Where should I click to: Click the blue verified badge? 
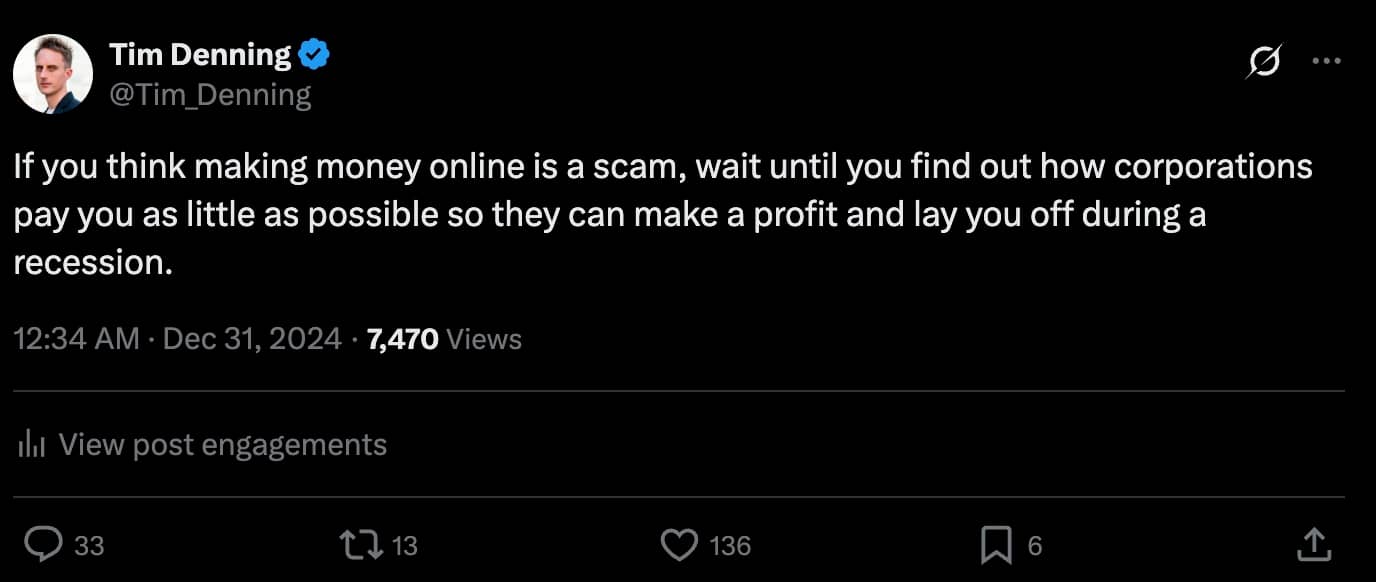pyautogui.click(x=315, y=55)
